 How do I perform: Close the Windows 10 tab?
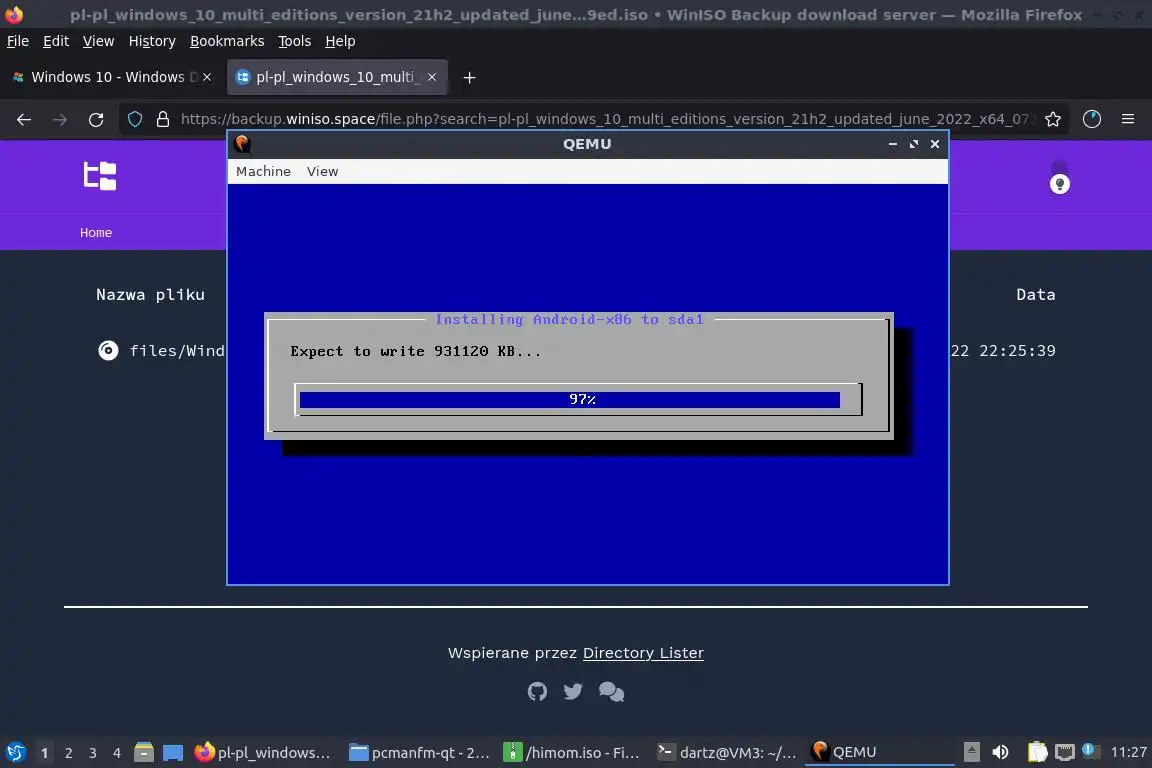point(207,77)
